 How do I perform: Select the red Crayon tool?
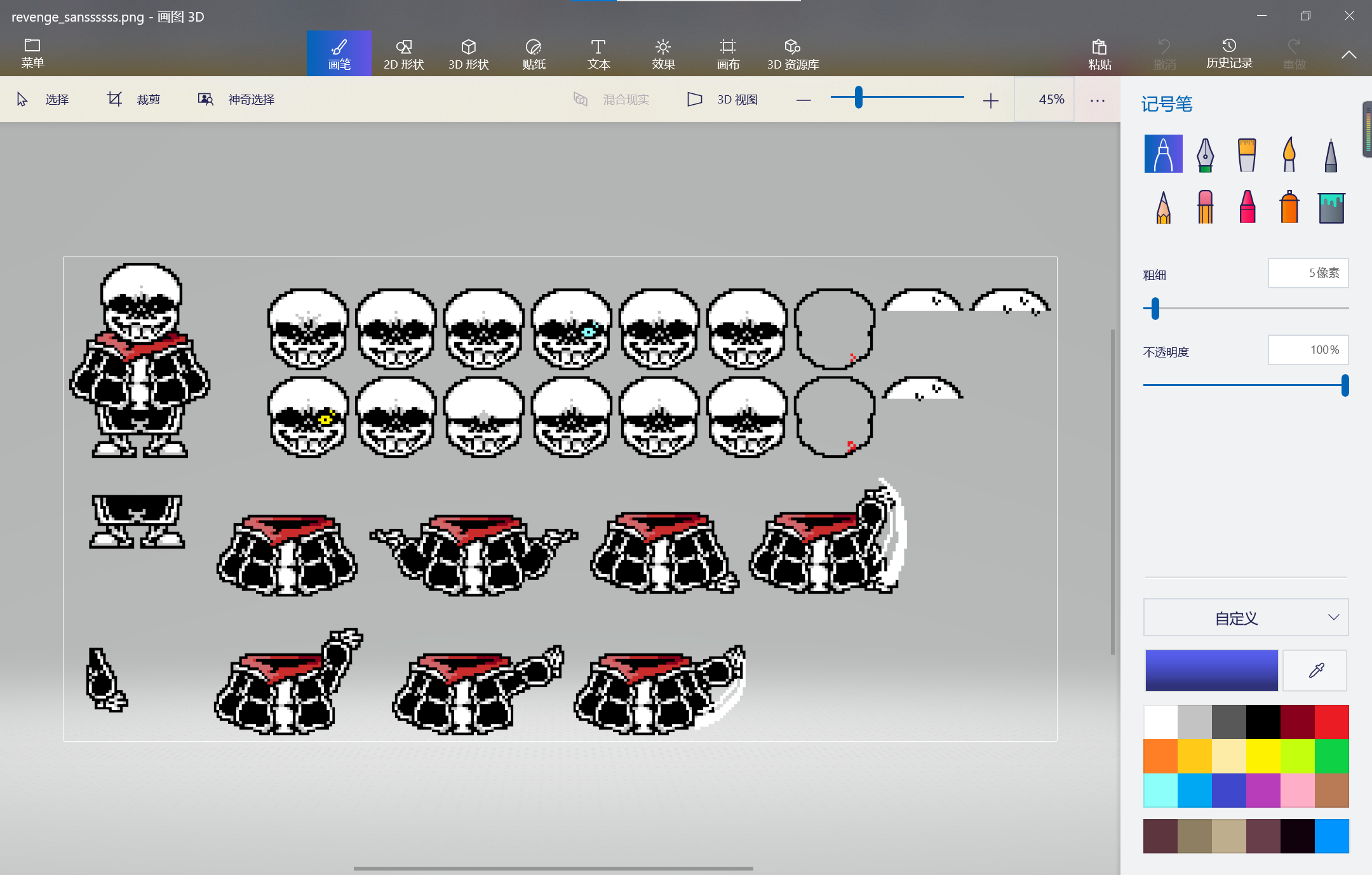click(x=1247, y=207)
